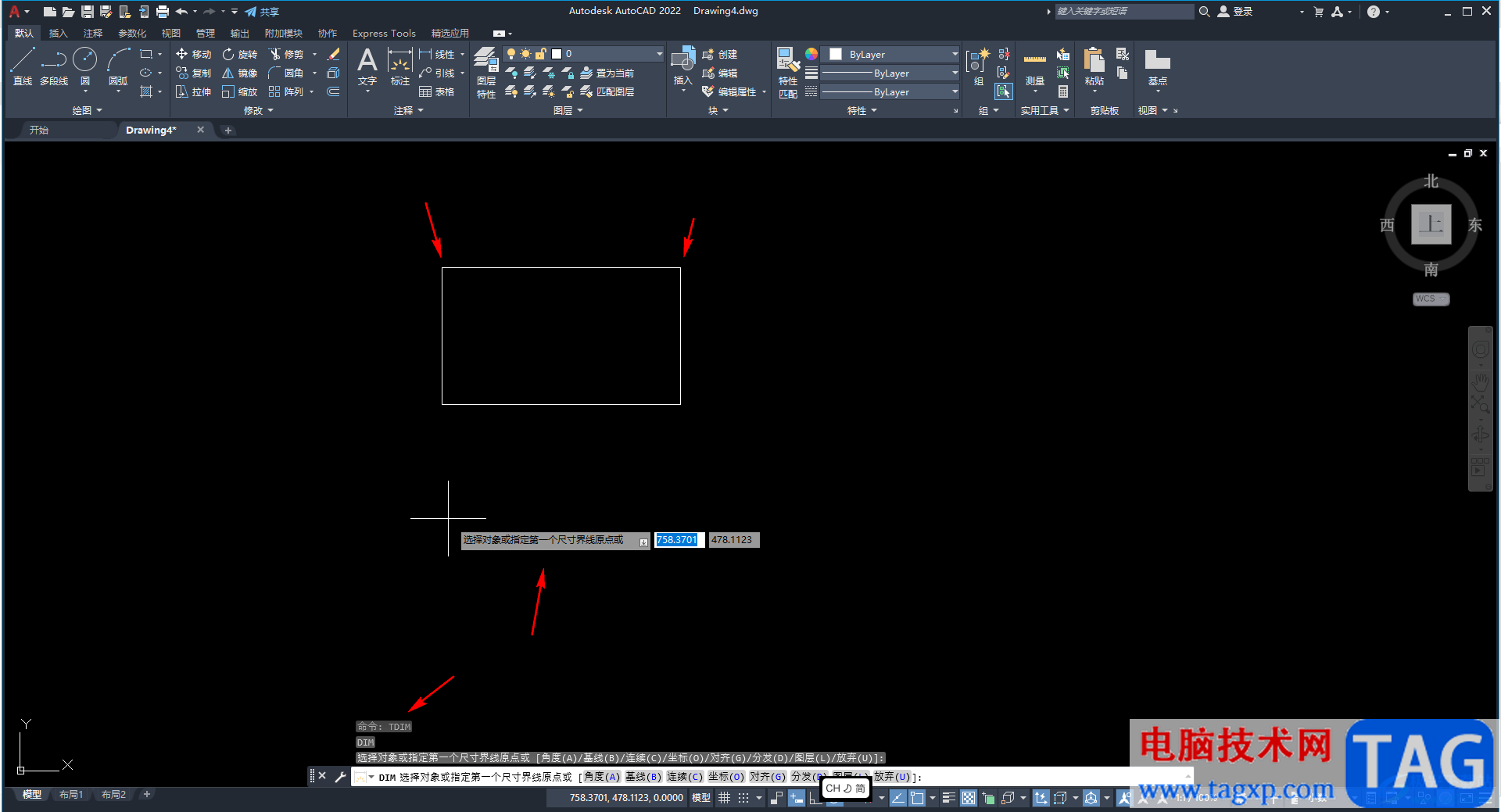Click the 阵列 (Array) tool
The width and height of the screenshot is (1501, 812).
coord(286,91)
